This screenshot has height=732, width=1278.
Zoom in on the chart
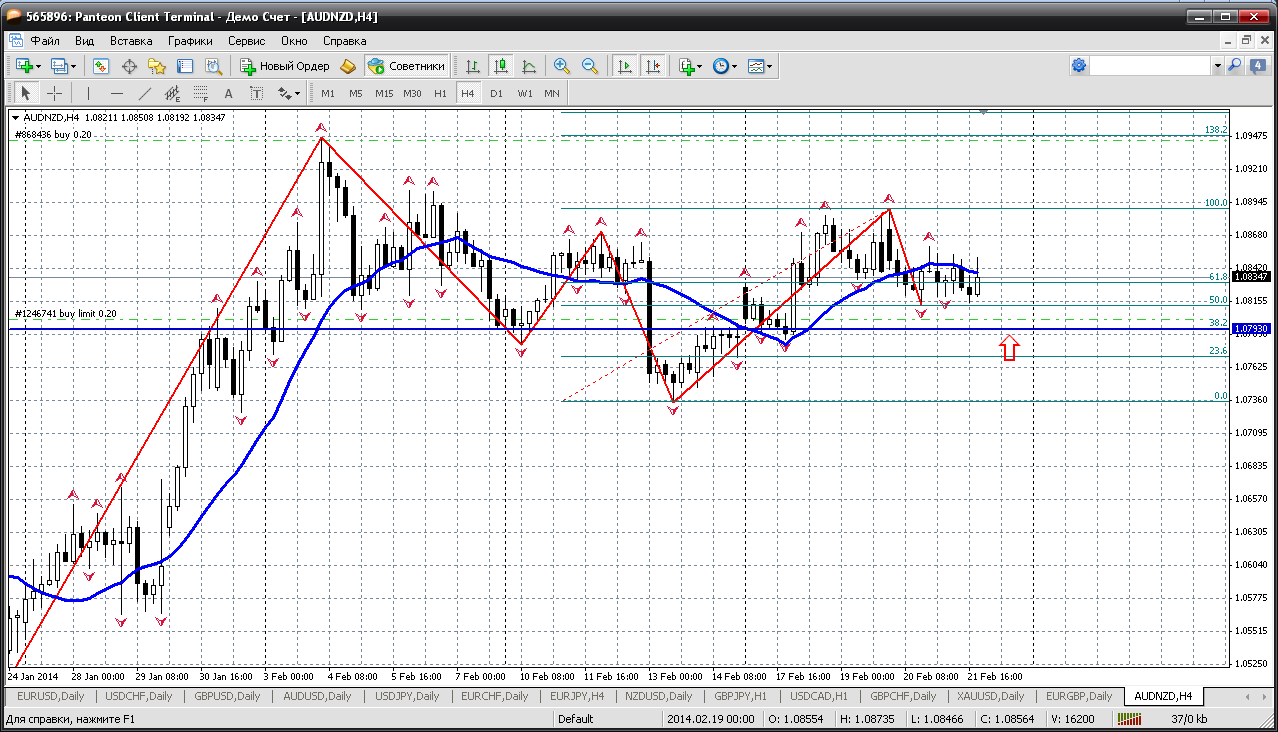562,66
